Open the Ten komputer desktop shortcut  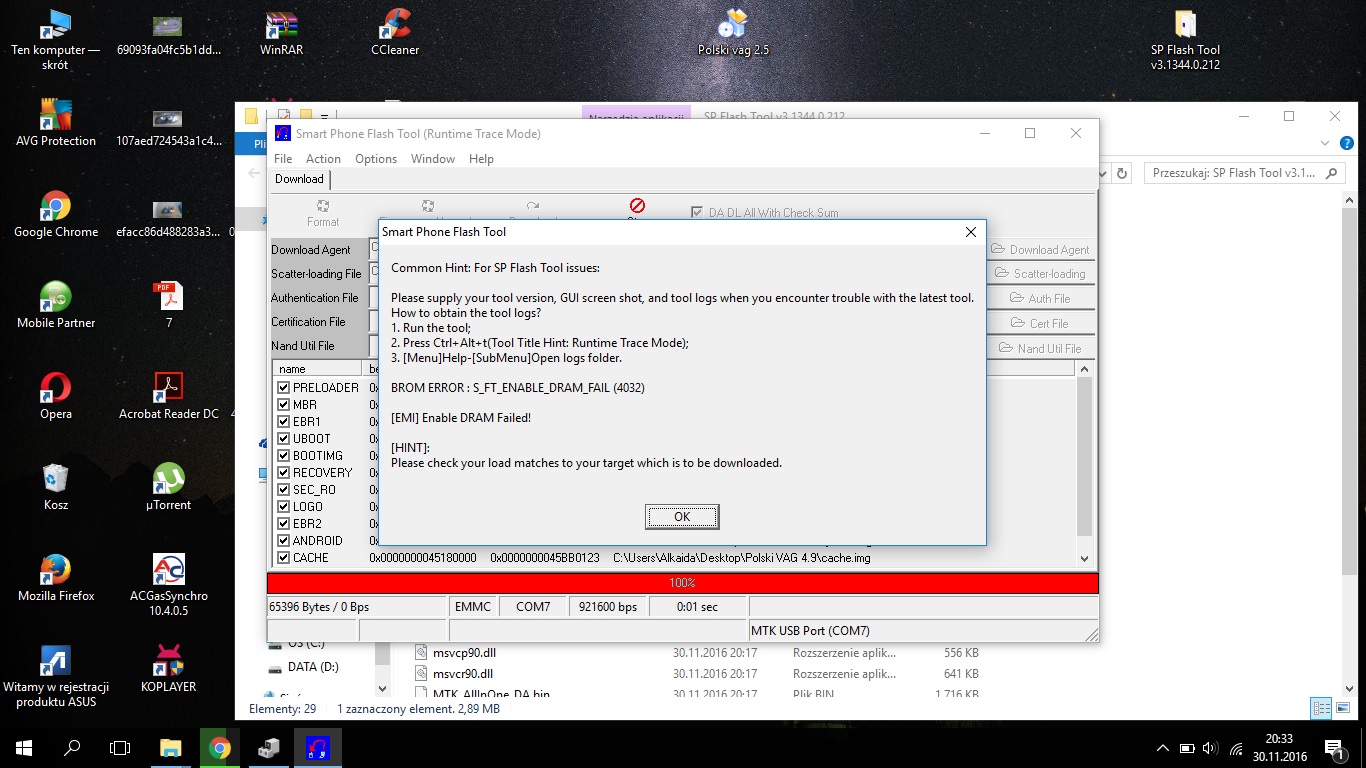pos(56,40)
